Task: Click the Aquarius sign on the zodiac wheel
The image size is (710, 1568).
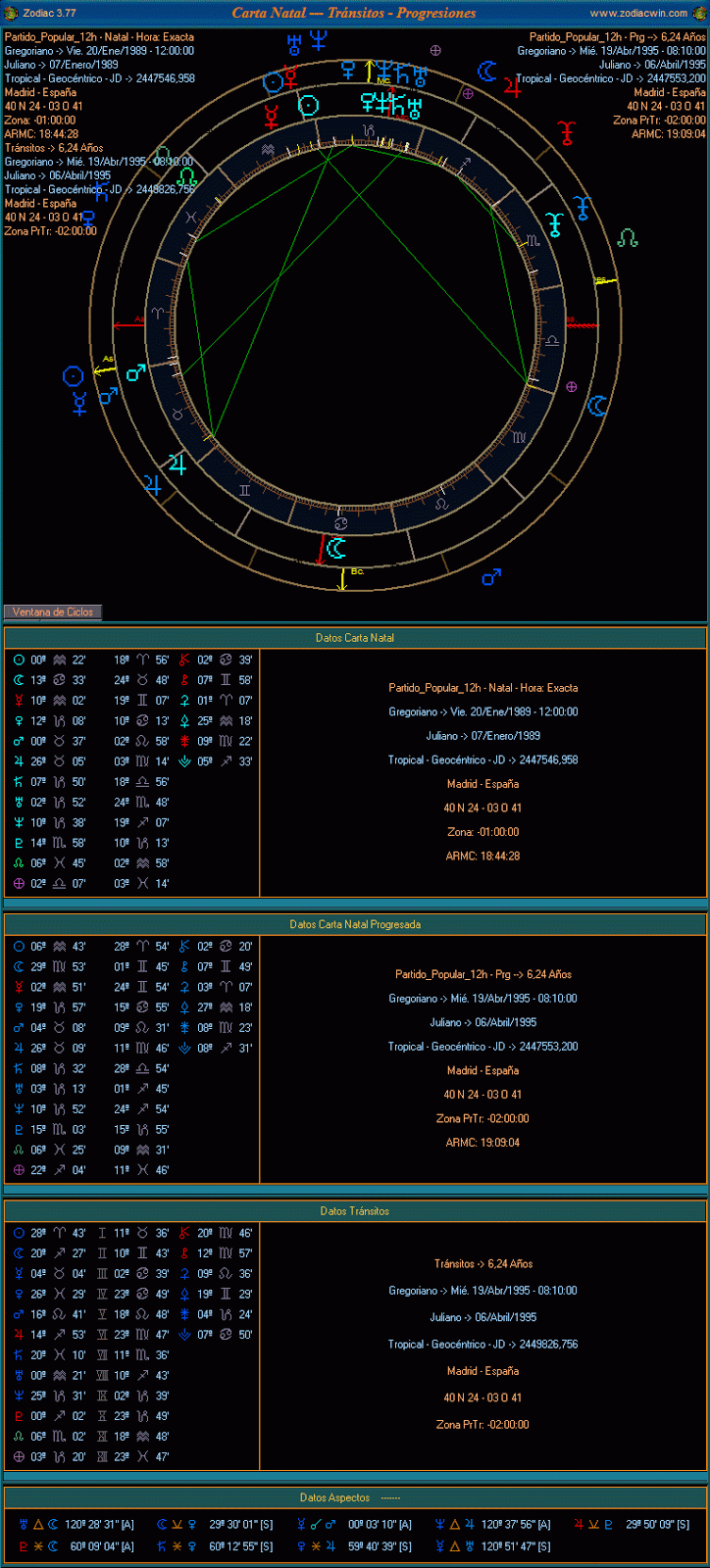Action: (x=267, y=149)
